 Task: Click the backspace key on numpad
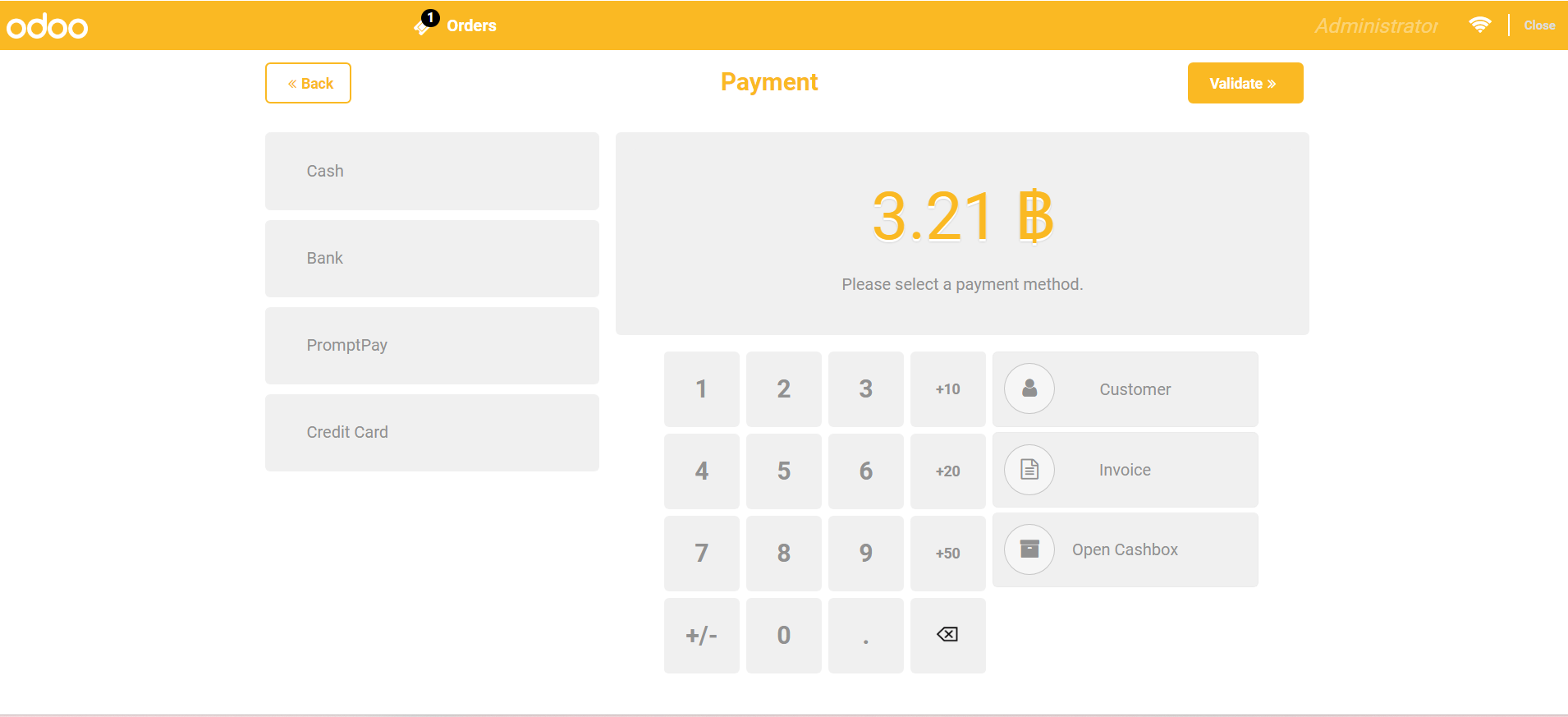coord(948,635)
